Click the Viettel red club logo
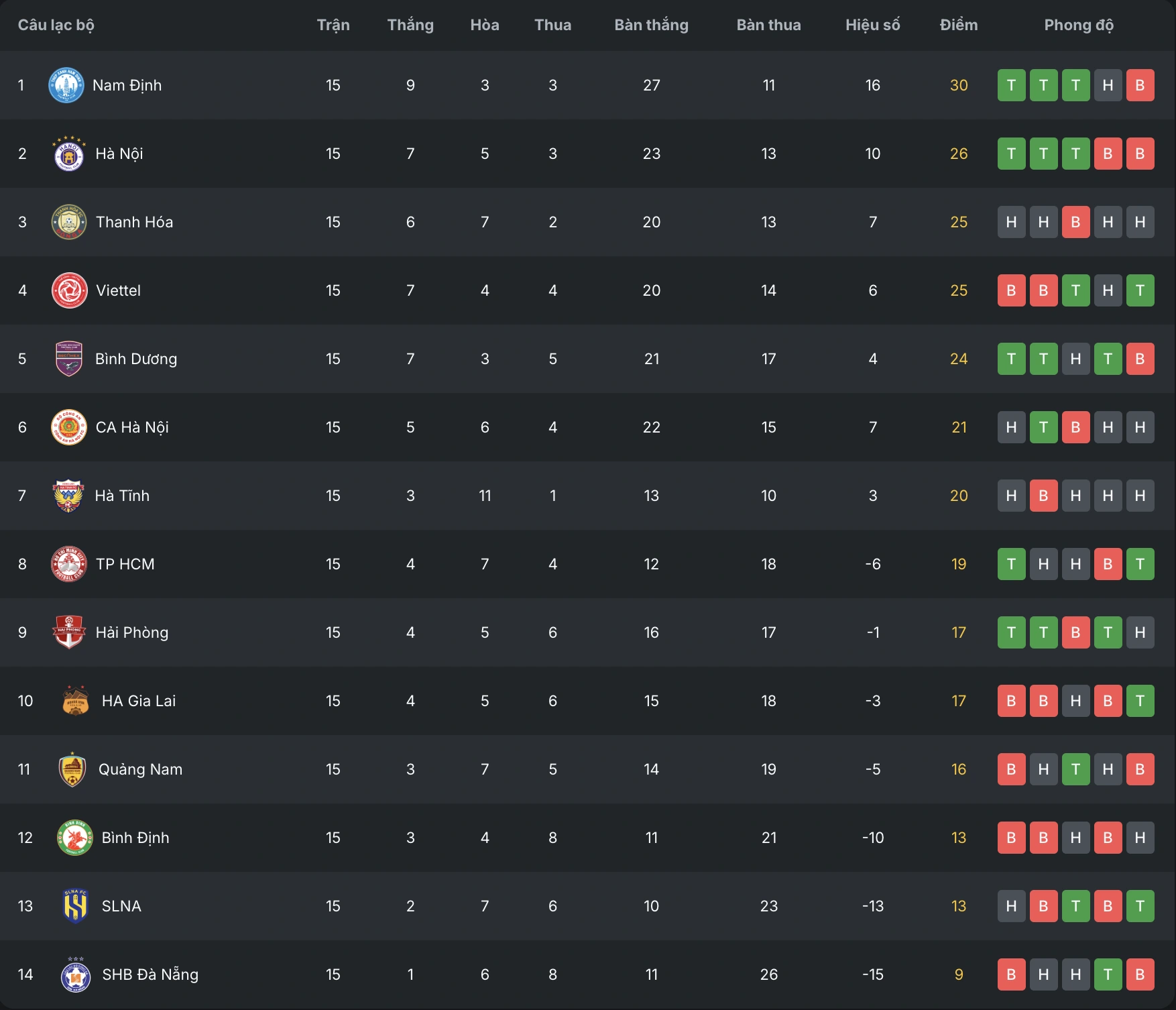 tap(69, 290)
